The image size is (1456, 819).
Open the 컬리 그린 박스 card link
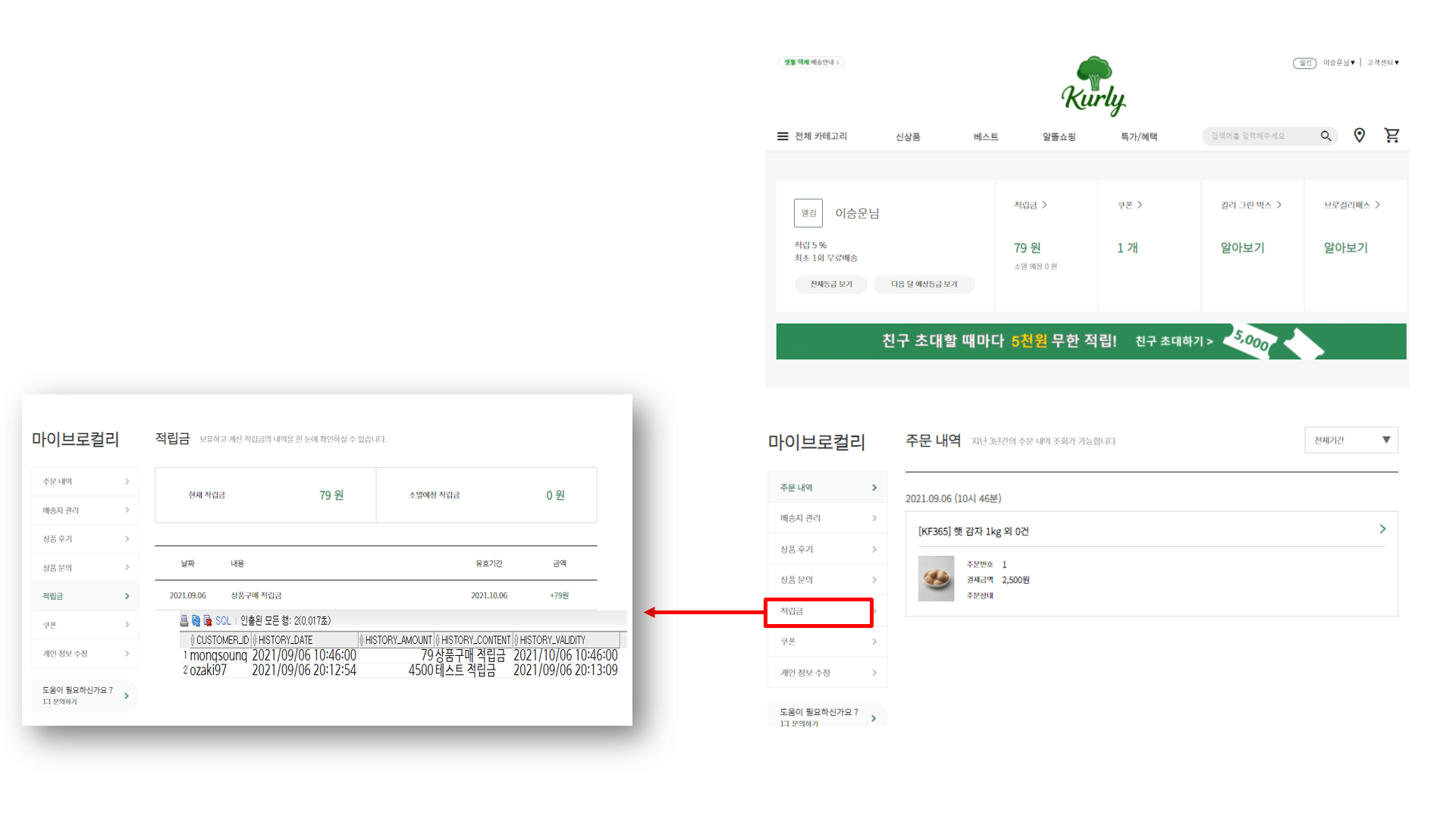1251,205
